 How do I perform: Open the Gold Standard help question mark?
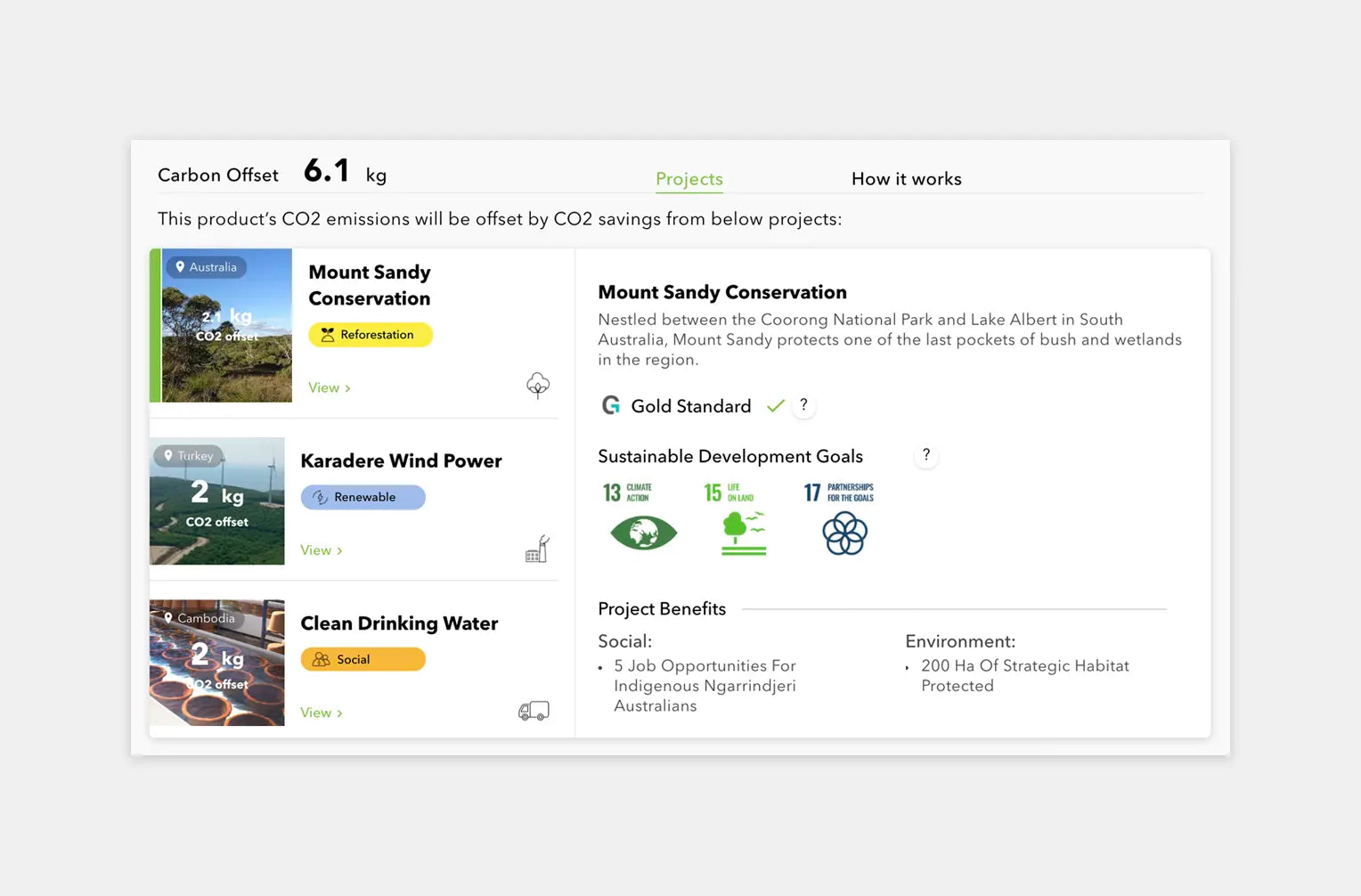[x=803, y=405]
